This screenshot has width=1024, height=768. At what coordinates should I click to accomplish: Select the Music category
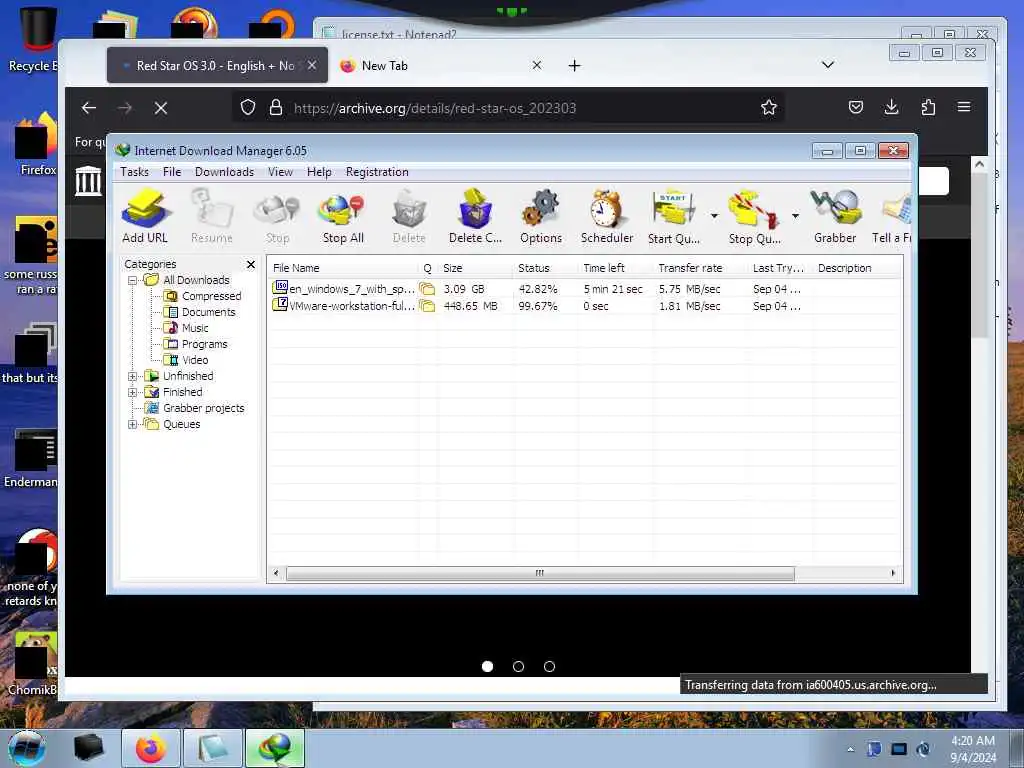187,328
